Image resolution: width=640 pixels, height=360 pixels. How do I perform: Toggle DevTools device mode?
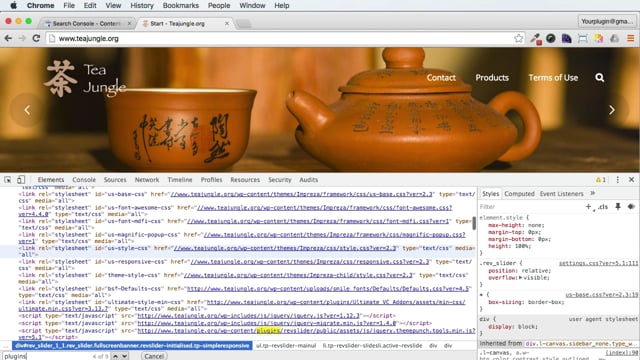[21, 180]
